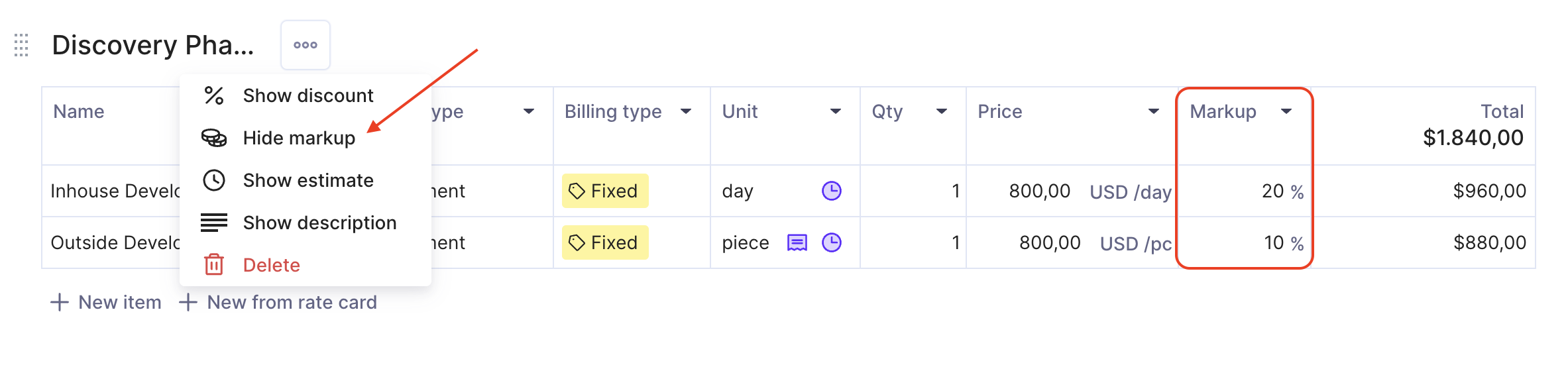Open the Price column dropdown arrow
Image resolution: width=1568 pixels, height=371 pixels.
(x=1154, y=111)
